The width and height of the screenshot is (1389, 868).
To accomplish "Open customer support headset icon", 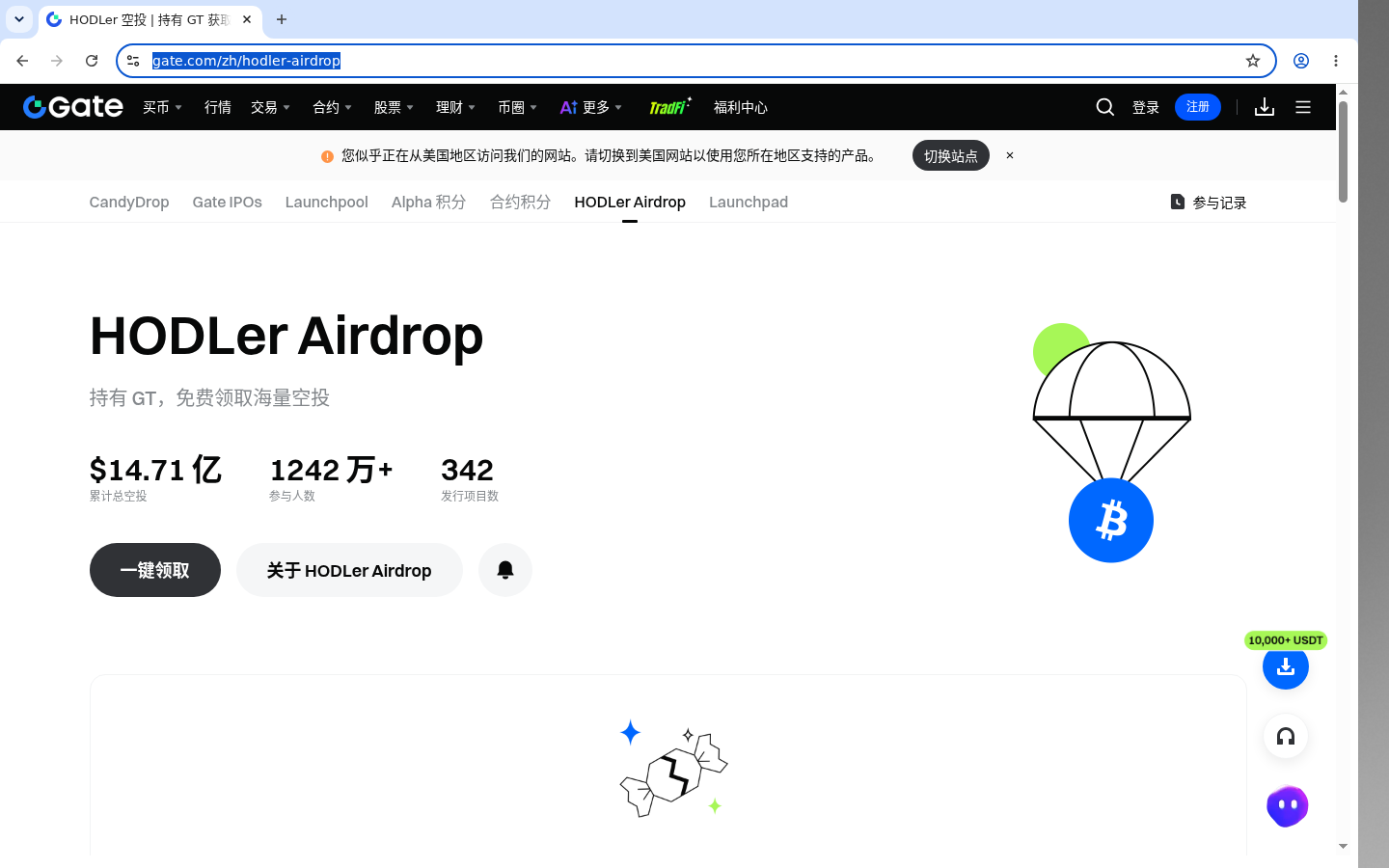I will (1286, 737).
